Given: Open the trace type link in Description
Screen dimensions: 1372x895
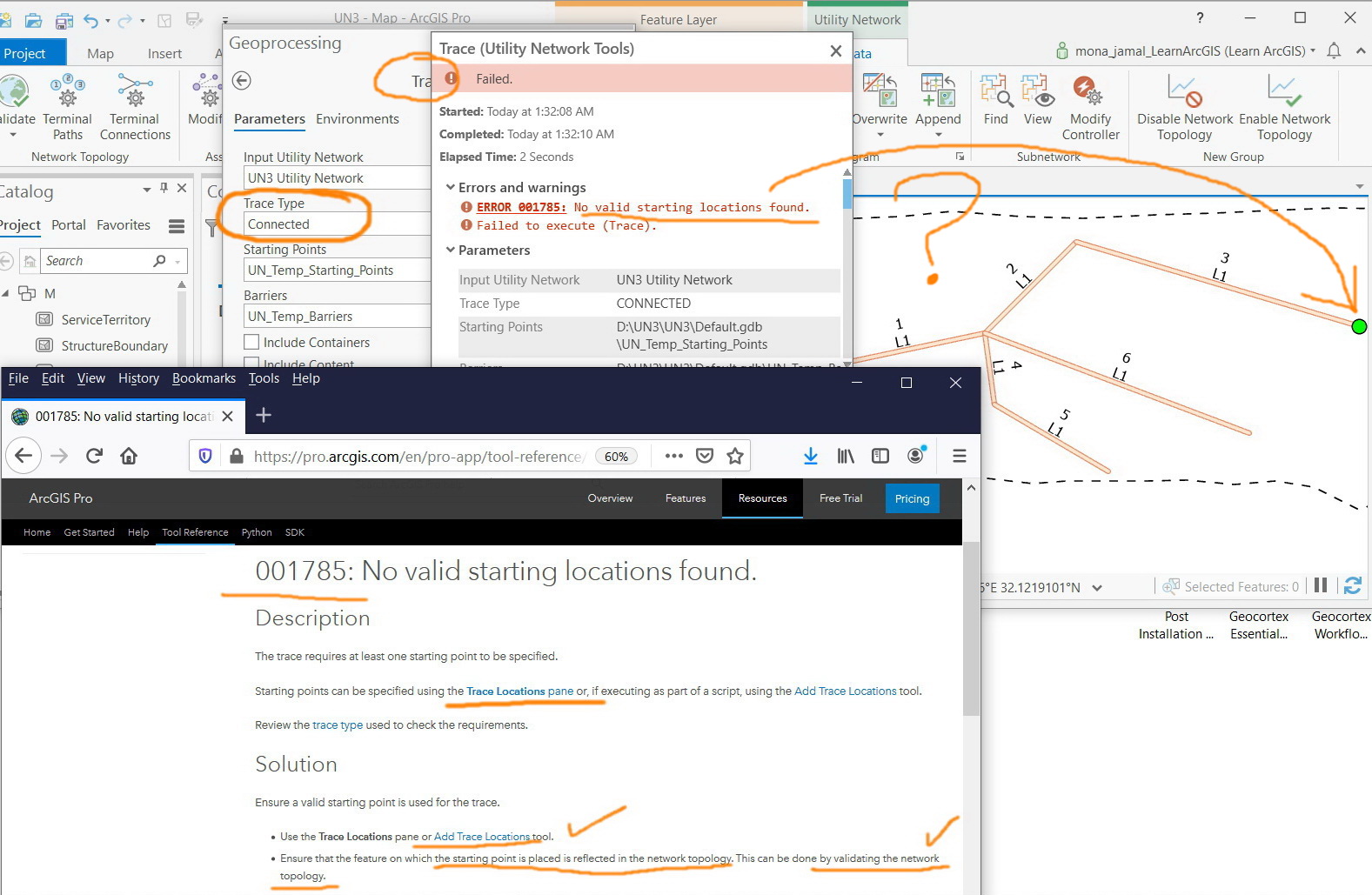Looking at the screenshot, I should [x=338, y=725].
